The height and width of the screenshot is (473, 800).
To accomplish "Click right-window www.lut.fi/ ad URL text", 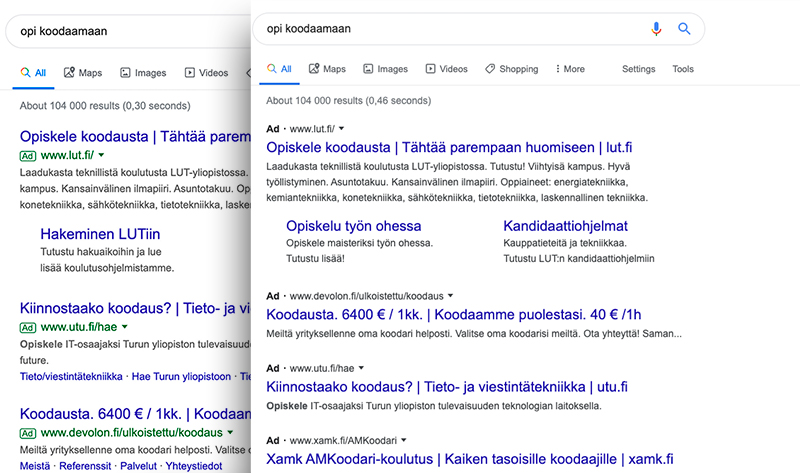I will (x=312, y=129).
